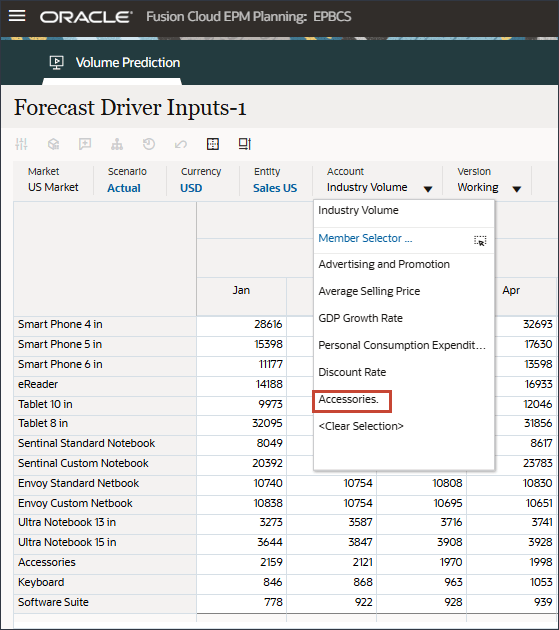
Task: Select the Tablet 10 in row
Action: coord(105,405)
